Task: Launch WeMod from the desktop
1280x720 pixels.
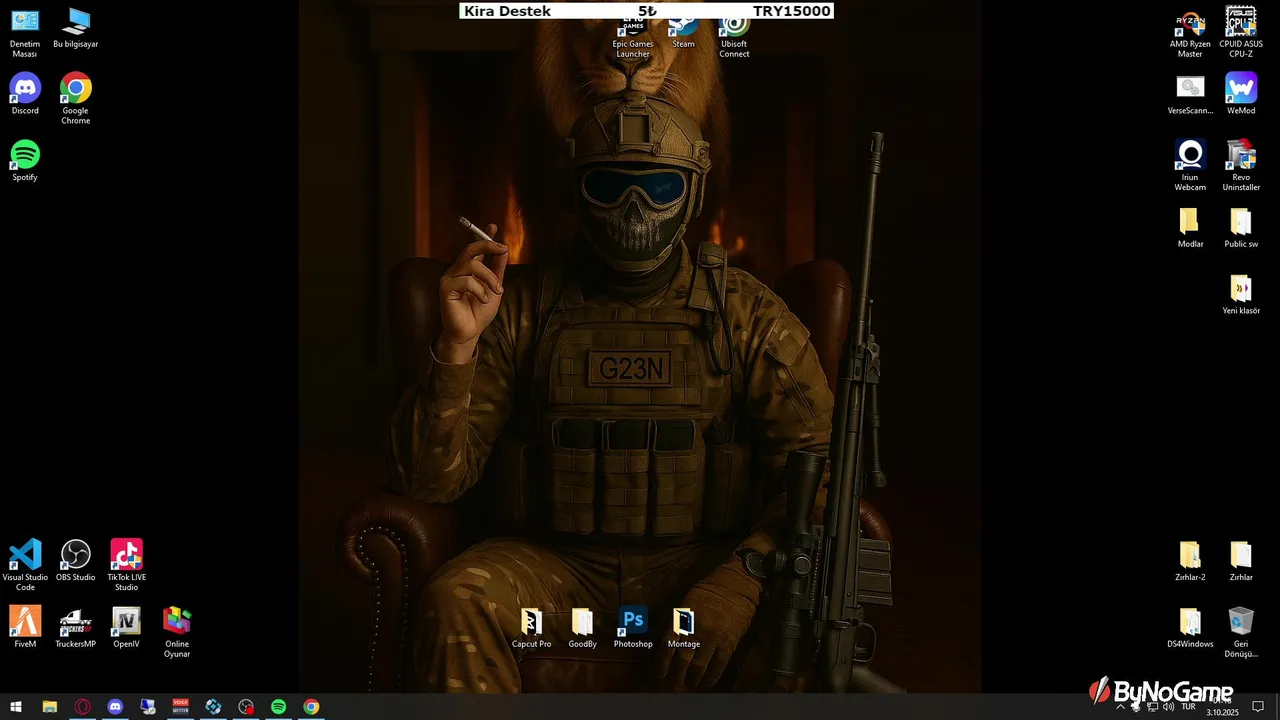Action: click(x=1241, y=94)
